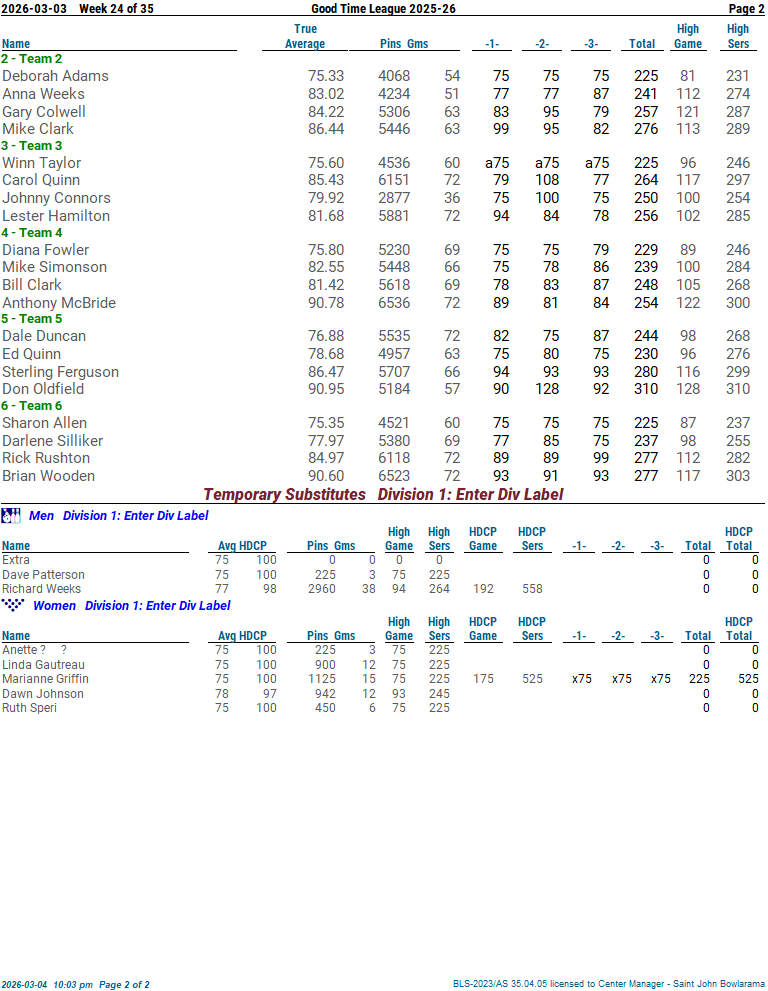Click the Men division bowling icon
This screenshot has width=768, height=991.
point(11,516)
